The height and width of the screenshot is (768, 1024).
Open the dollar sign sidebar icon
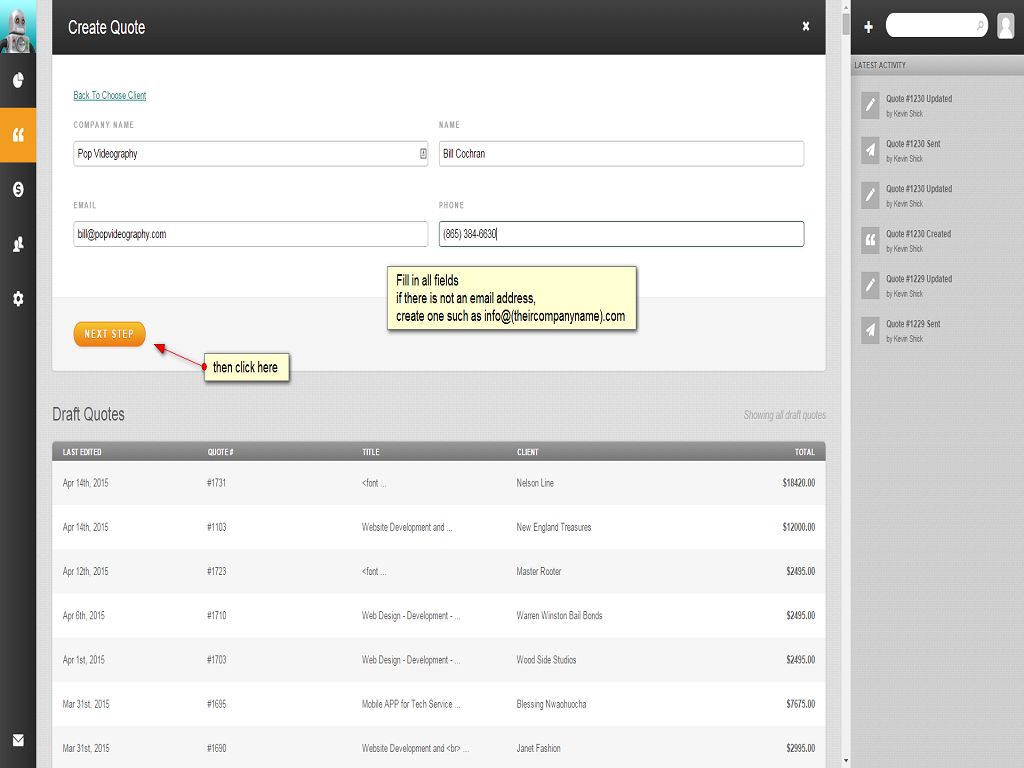pos(18,189)
